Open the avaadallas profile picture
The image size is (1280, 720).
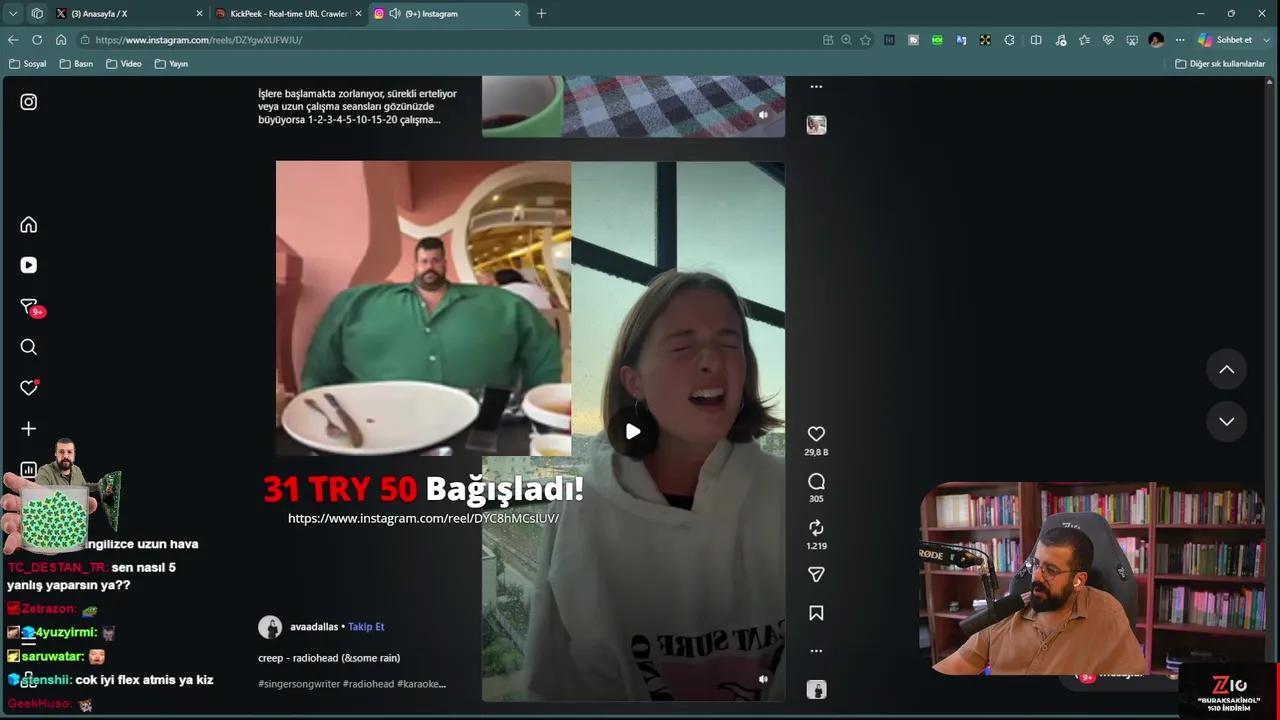click(270, 627)
